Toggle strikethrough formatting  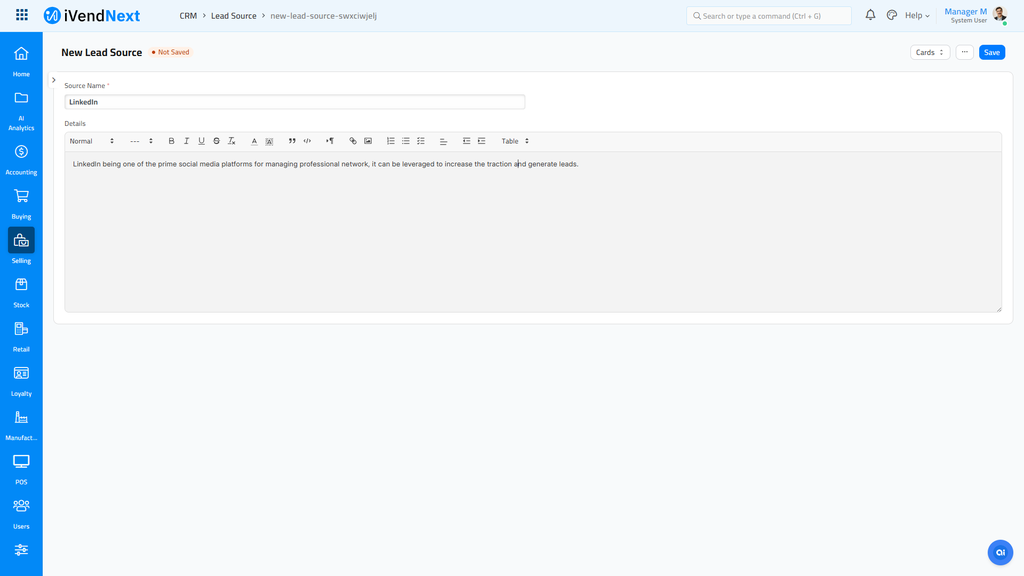click(x=216, y=141)
